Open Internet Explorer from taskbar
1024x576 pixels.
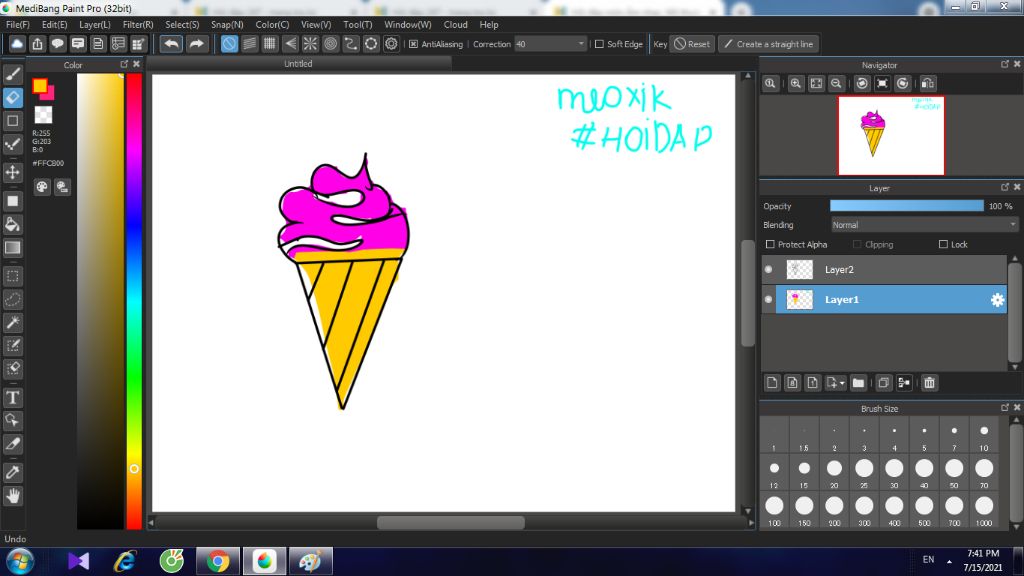125,561
